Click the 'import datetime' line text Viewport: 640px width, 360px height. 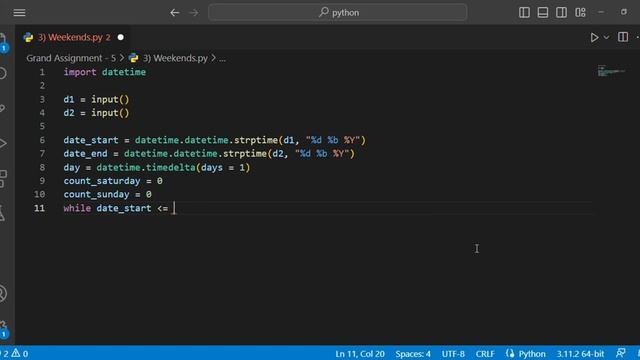104,72
